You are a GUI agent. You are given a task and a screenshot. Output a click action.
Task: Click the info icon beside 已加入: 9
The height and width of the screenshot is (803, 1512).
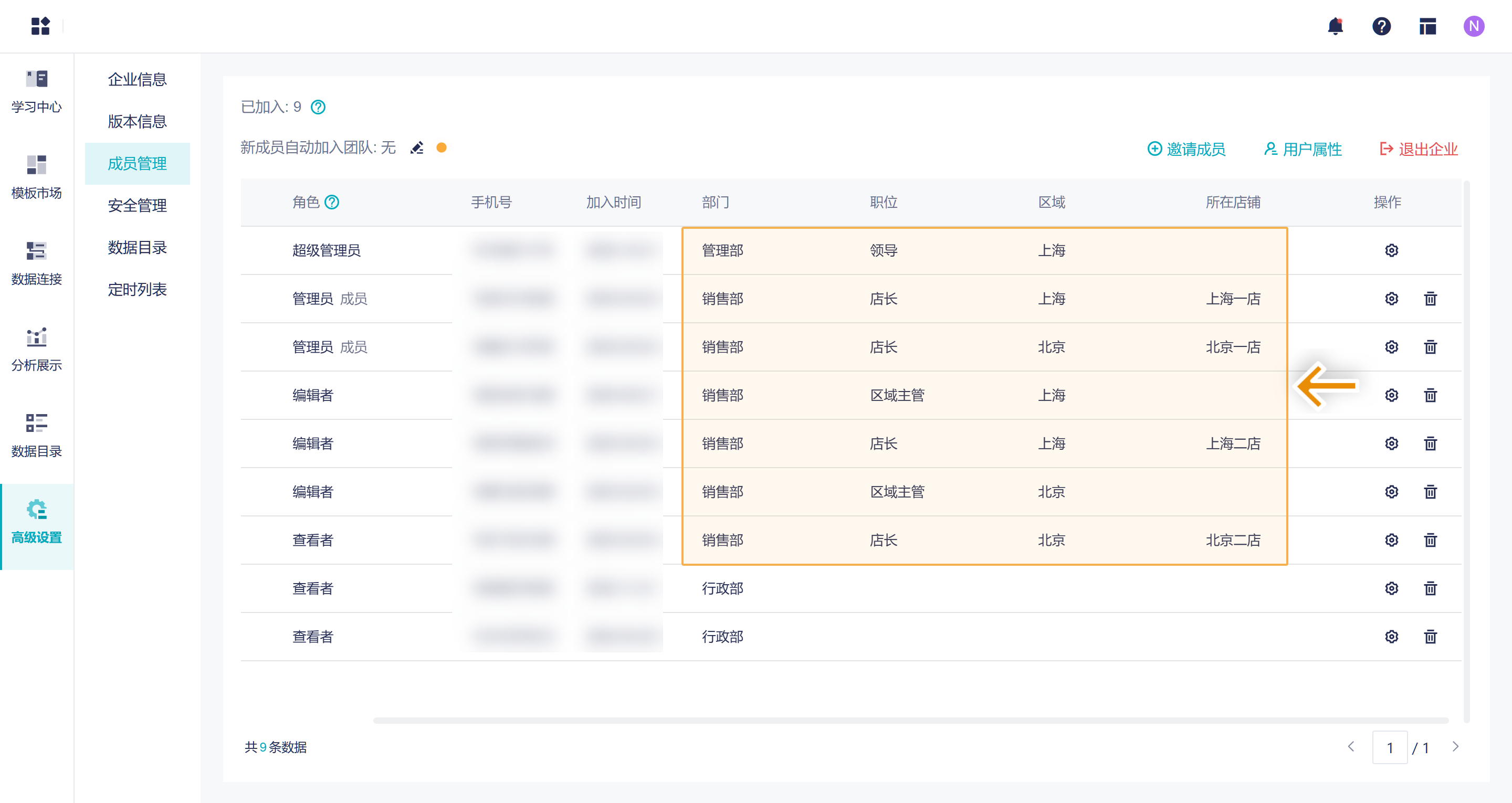pyautogui.click(x=318, y=107)
